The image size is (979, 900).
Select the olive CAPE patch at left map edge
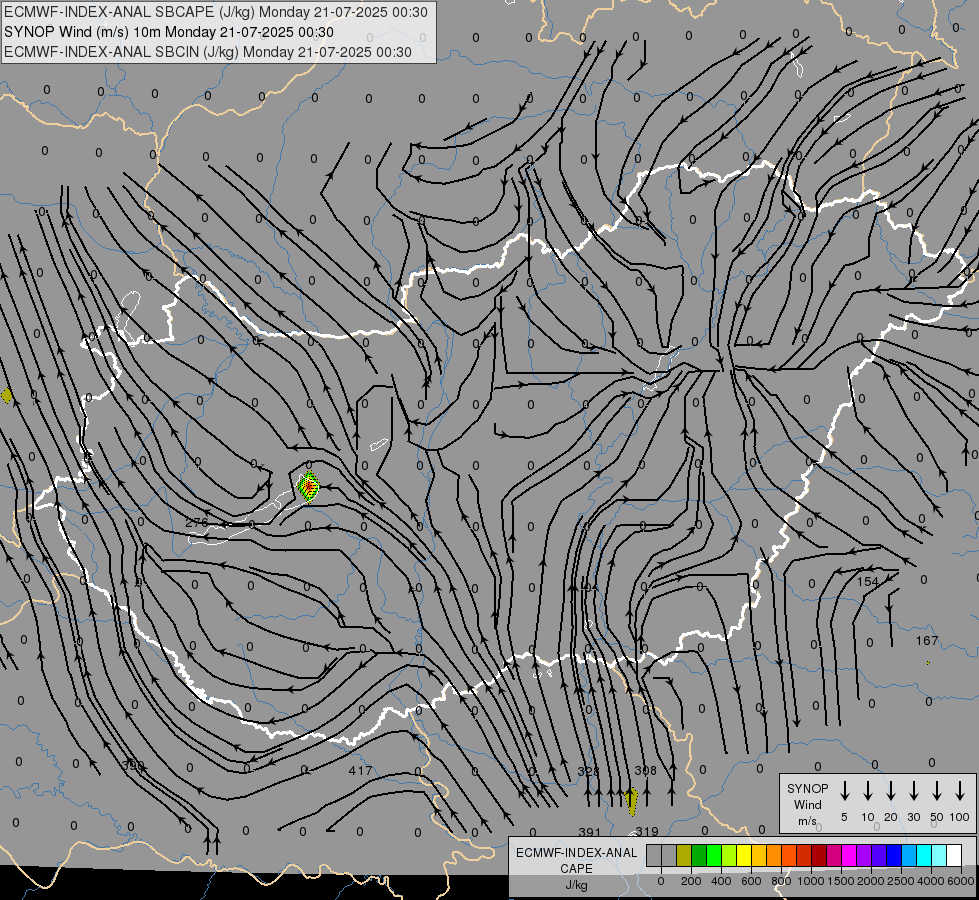(6, 395)
